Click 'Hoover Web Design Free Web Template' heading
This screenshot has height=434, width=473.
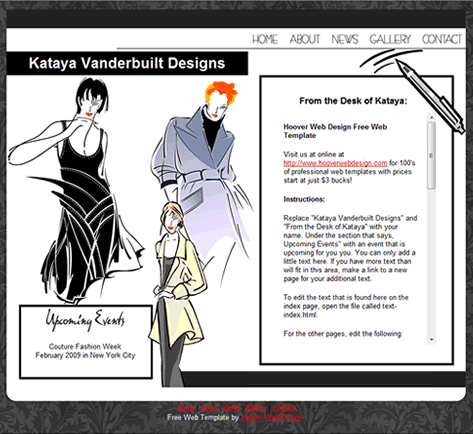point(335,131)
